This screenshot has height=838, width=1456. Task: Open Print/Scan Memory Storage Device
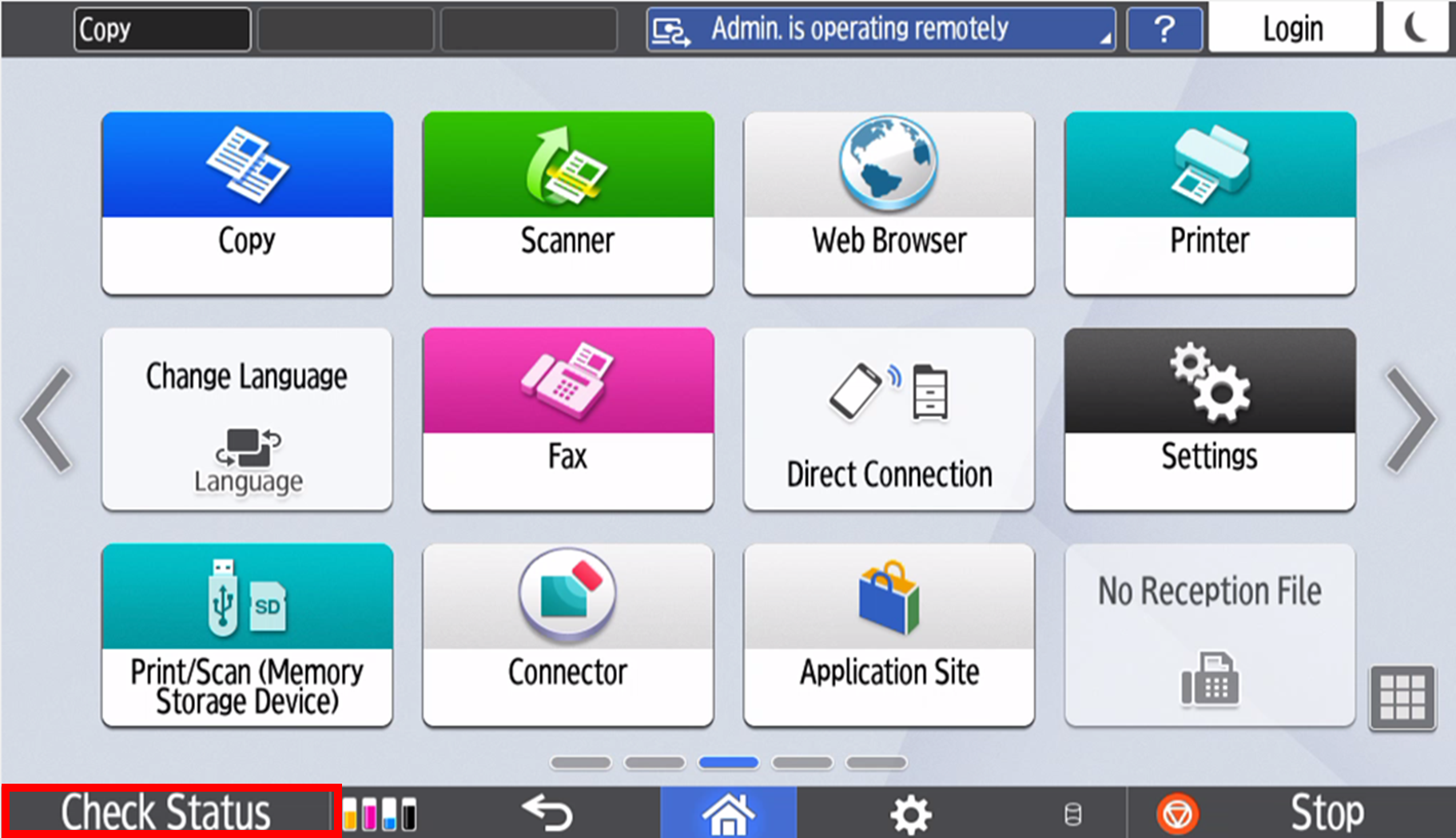point(247,635)
